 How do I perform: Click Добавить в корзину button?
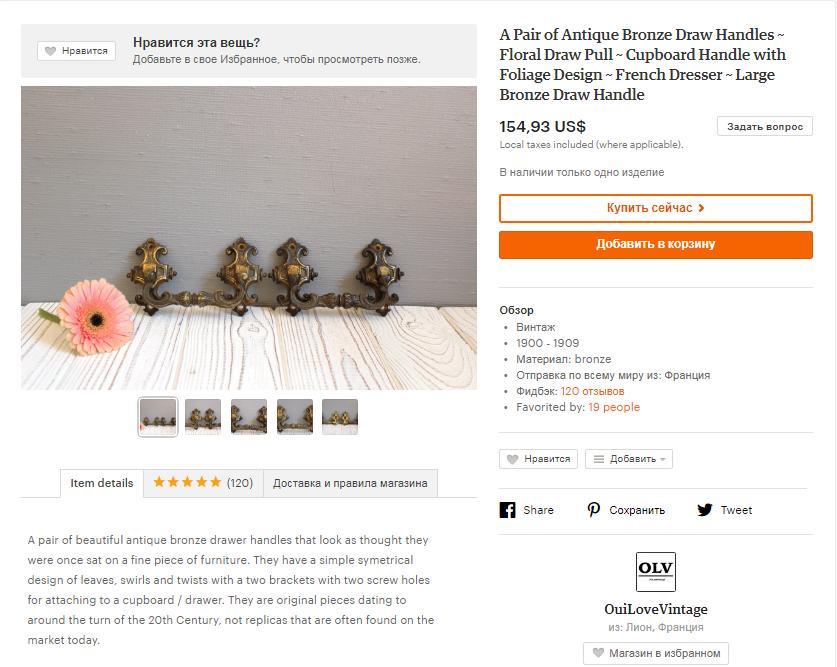[656, 244]
